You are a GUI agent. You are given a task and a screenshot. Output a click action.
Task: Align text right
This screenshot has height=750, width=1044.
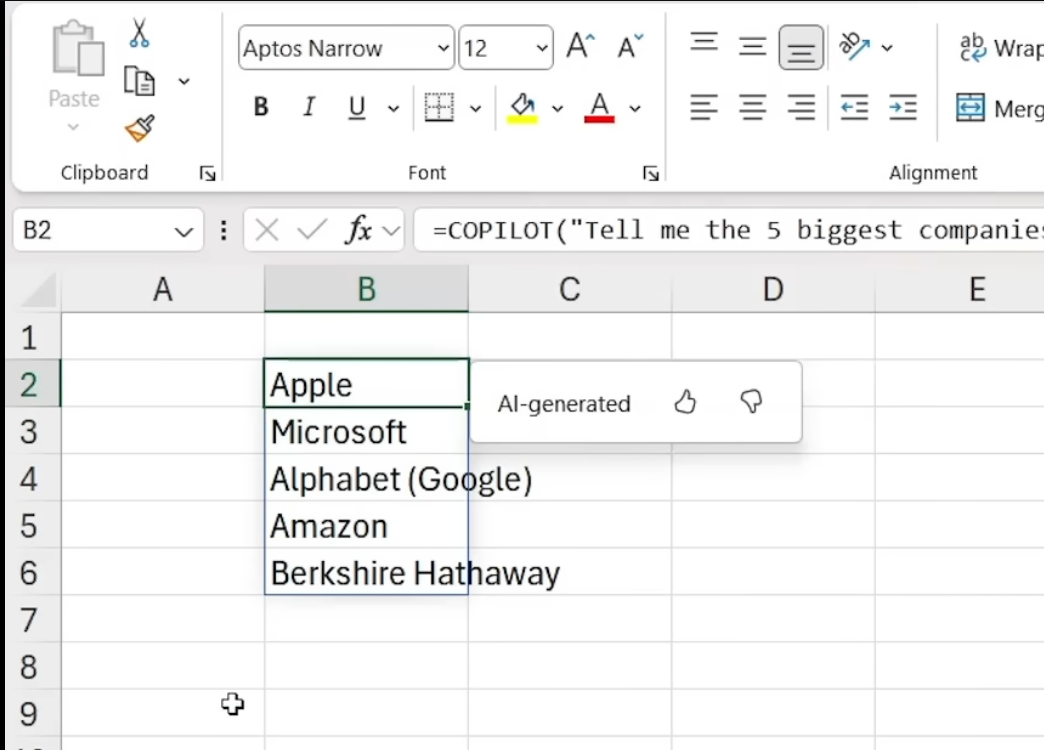[801, 107]
